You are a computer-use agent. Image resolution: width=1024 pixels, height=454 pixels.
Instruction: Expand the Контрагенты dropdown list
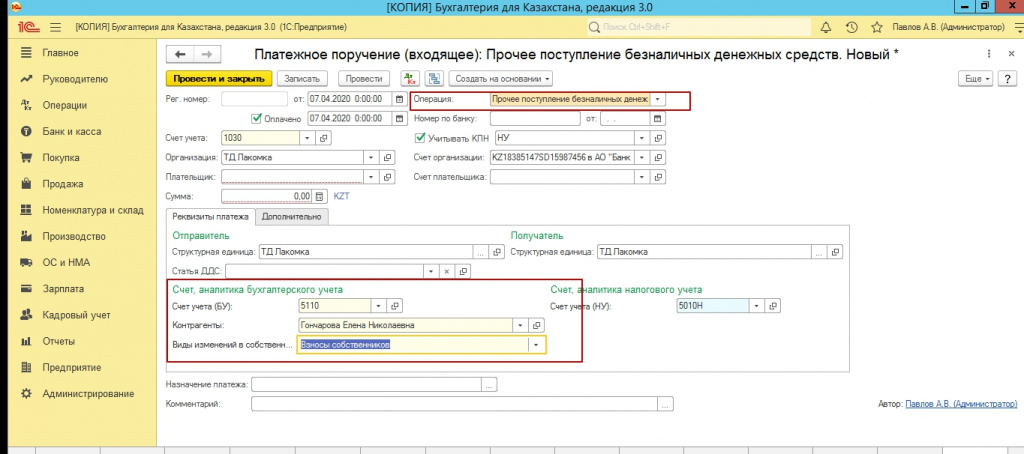point(520,325)
